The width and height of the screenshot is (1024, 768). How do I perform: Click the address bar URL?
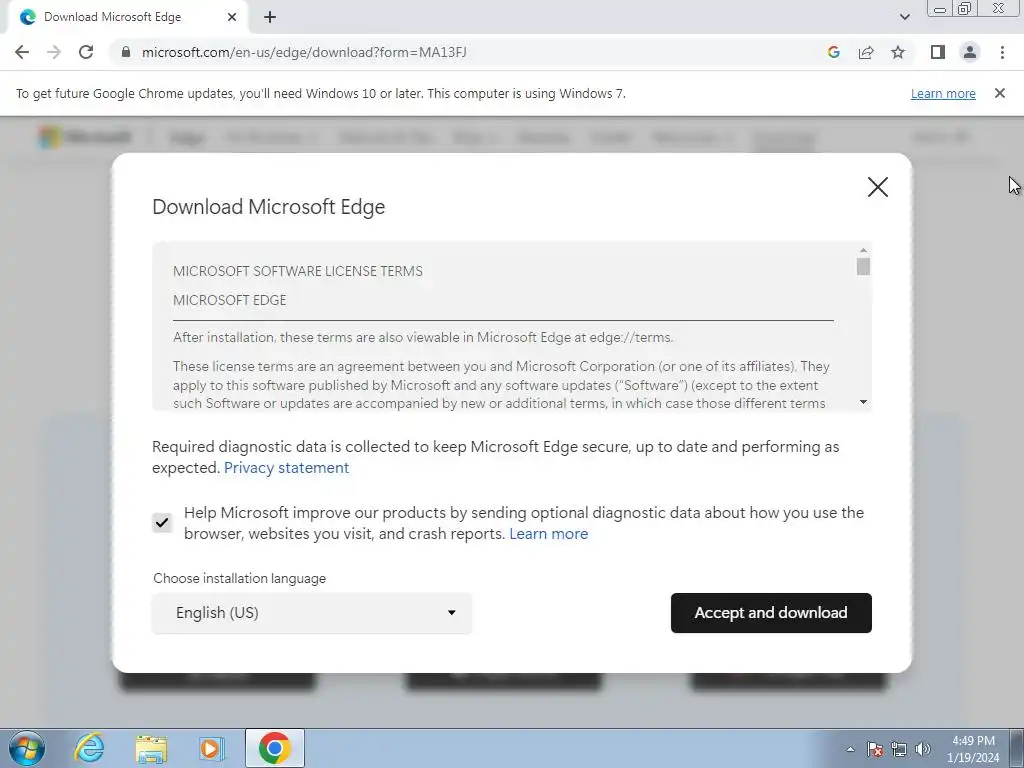[304, 52]
